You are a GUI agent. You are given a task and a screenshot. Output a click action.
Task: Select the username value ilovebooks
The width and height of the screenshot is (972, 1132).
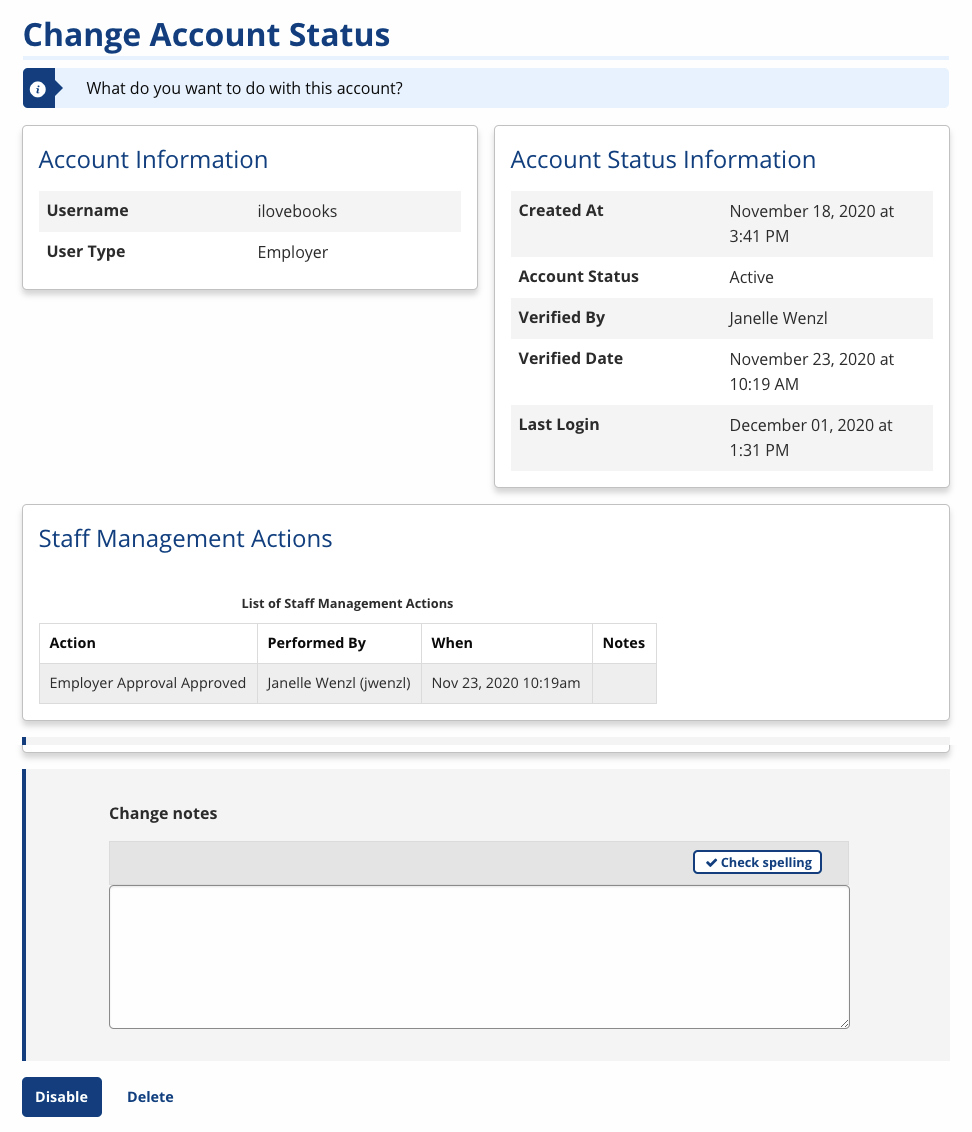(298, 212)
